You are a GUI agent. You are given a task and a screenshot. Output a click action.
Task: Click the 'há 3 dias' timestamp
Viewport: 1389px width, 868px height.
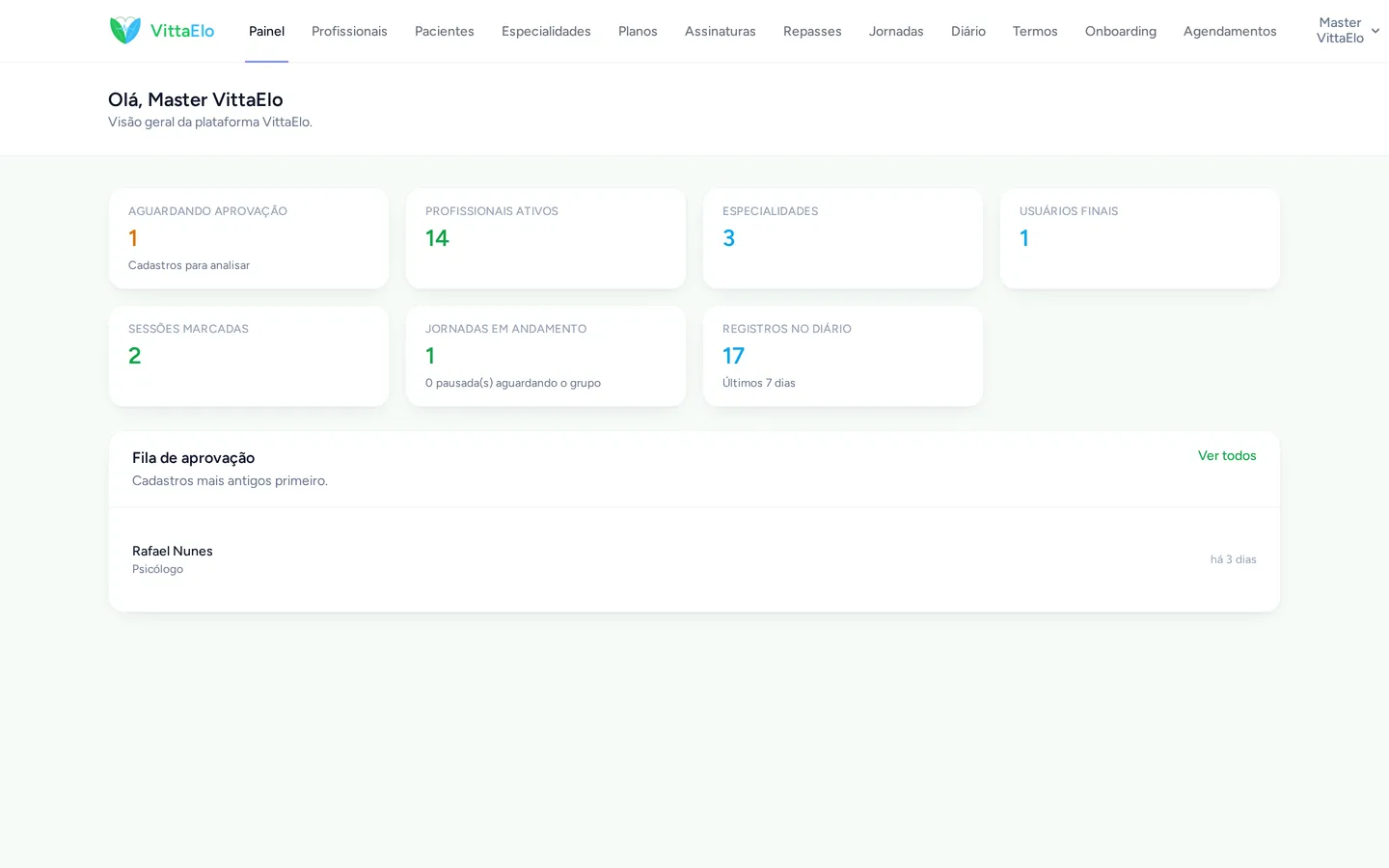[x=1234, y=559]
